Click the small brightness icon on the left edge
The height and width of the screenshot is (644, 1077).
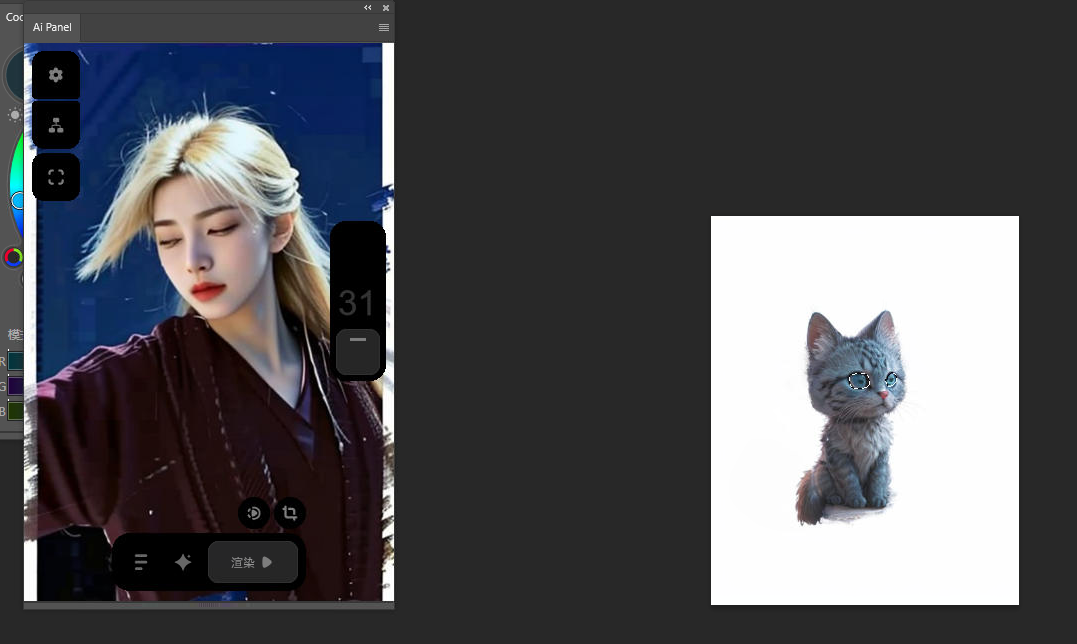point(14,115)
